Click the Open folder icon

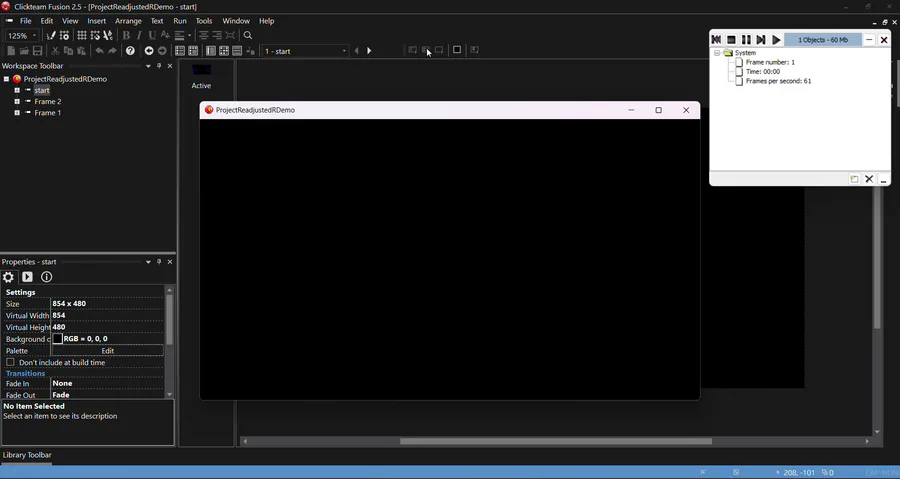pos(24,51)
